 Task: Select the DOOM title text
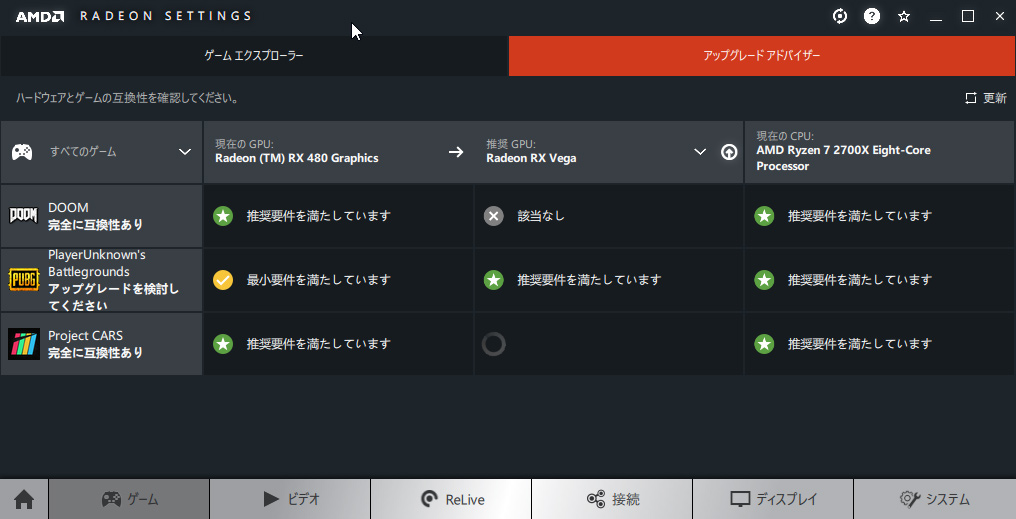[x=68, y=207]
